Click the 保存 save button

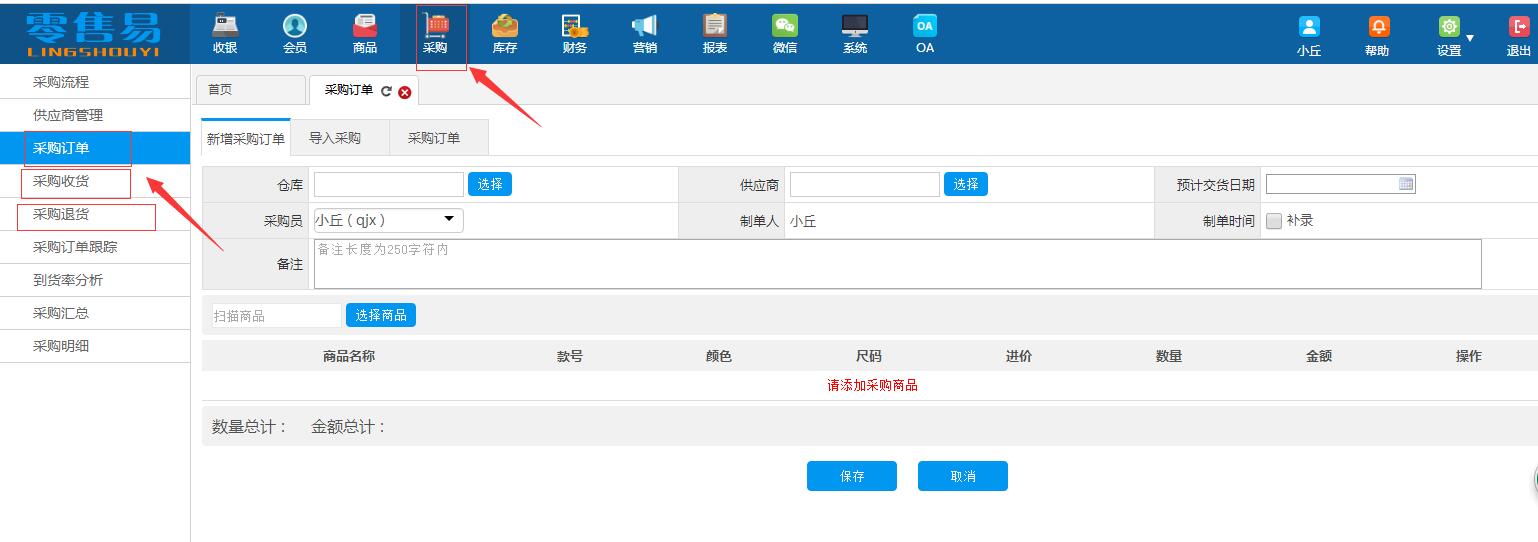[852, 476]
